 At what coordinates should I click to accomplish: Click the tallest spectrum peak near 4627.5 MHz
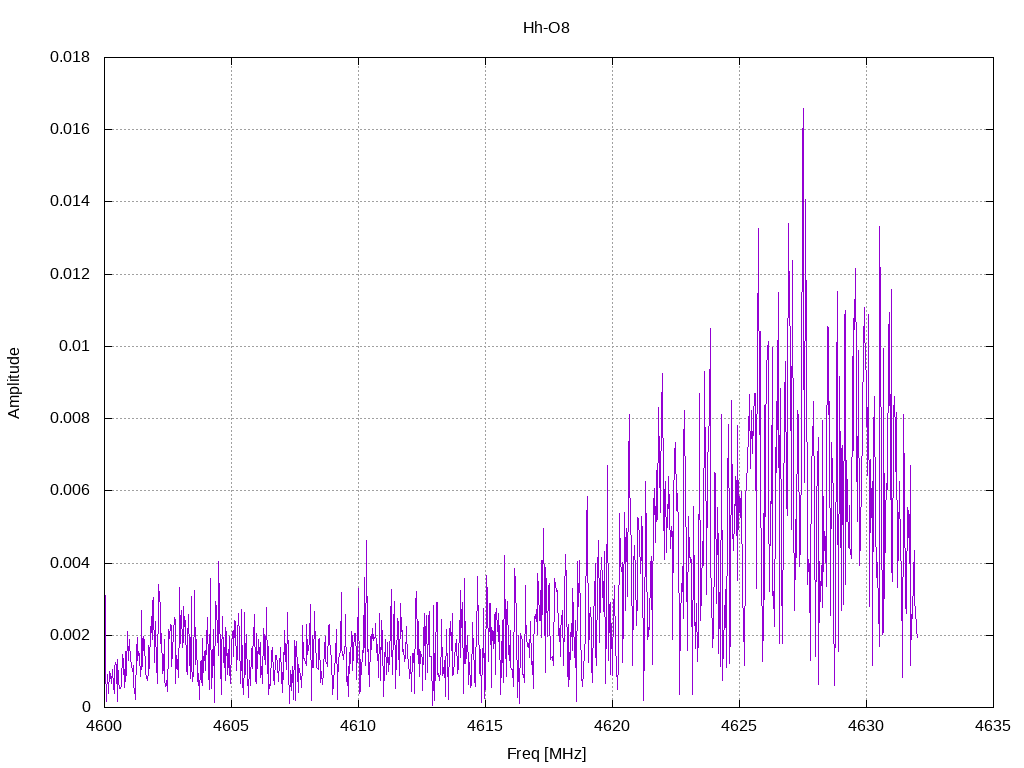803,111
